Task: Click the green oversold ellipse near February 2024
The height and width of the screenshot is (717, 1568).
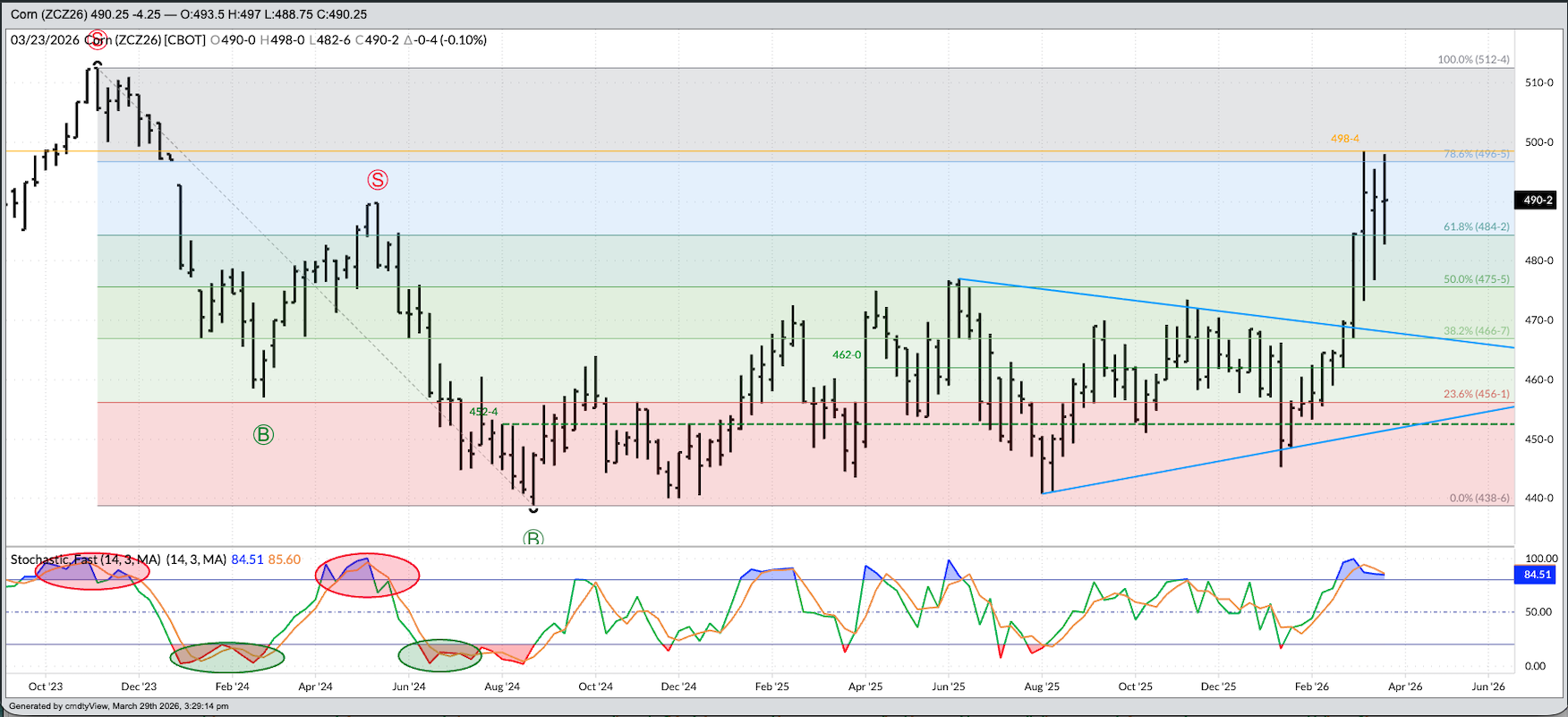Action: pyautogui.click(x=227, y=657)
